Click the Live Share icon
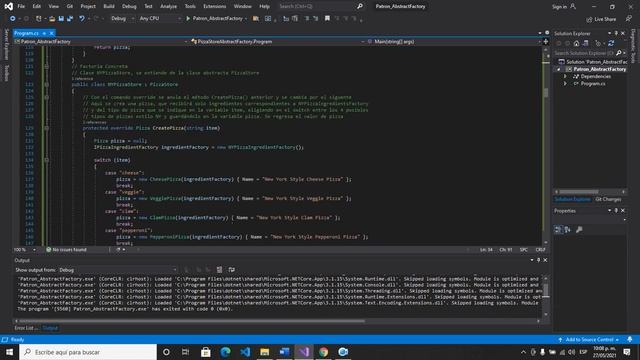 (x=589, y=19)
